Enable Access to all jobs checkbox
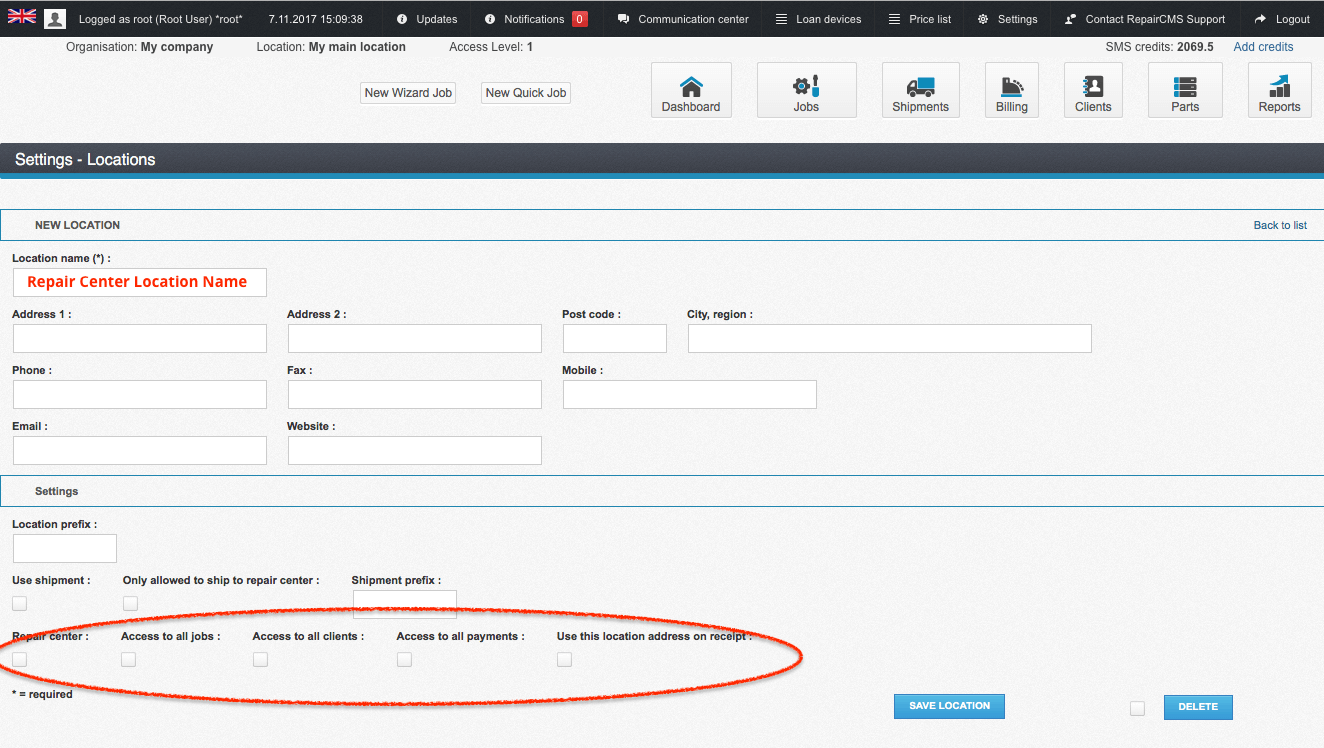The height and width of the screenshot is (748, 1324). 128,659
